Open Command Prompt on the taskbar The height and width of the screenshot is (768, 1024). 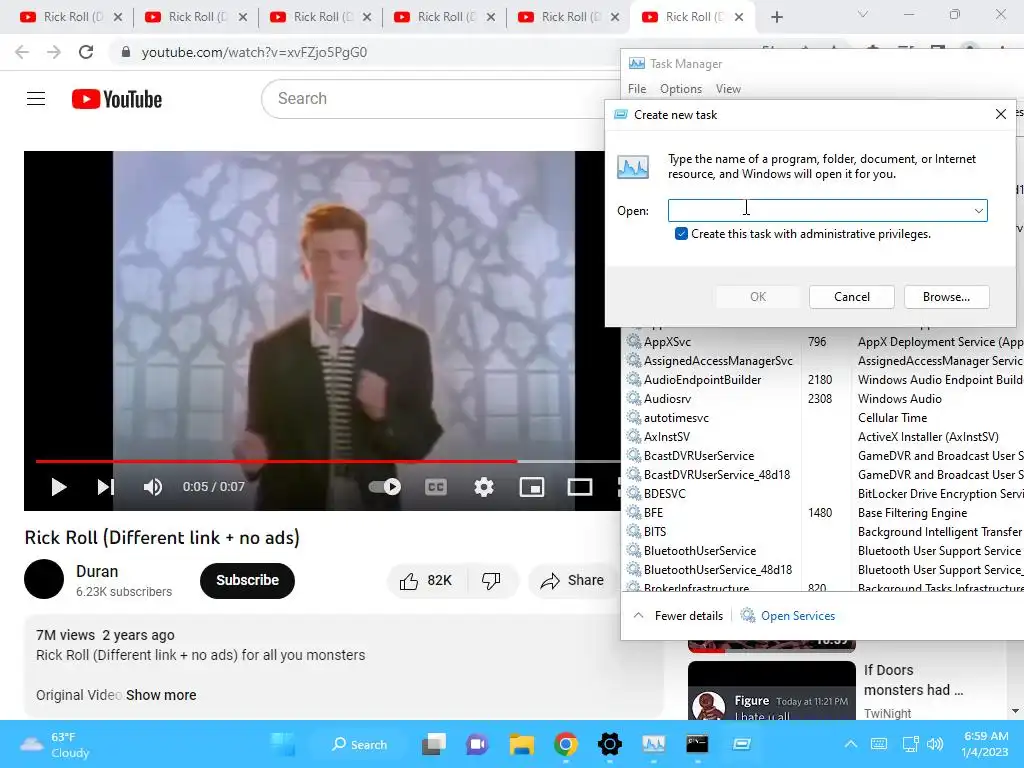click(697, 744)
